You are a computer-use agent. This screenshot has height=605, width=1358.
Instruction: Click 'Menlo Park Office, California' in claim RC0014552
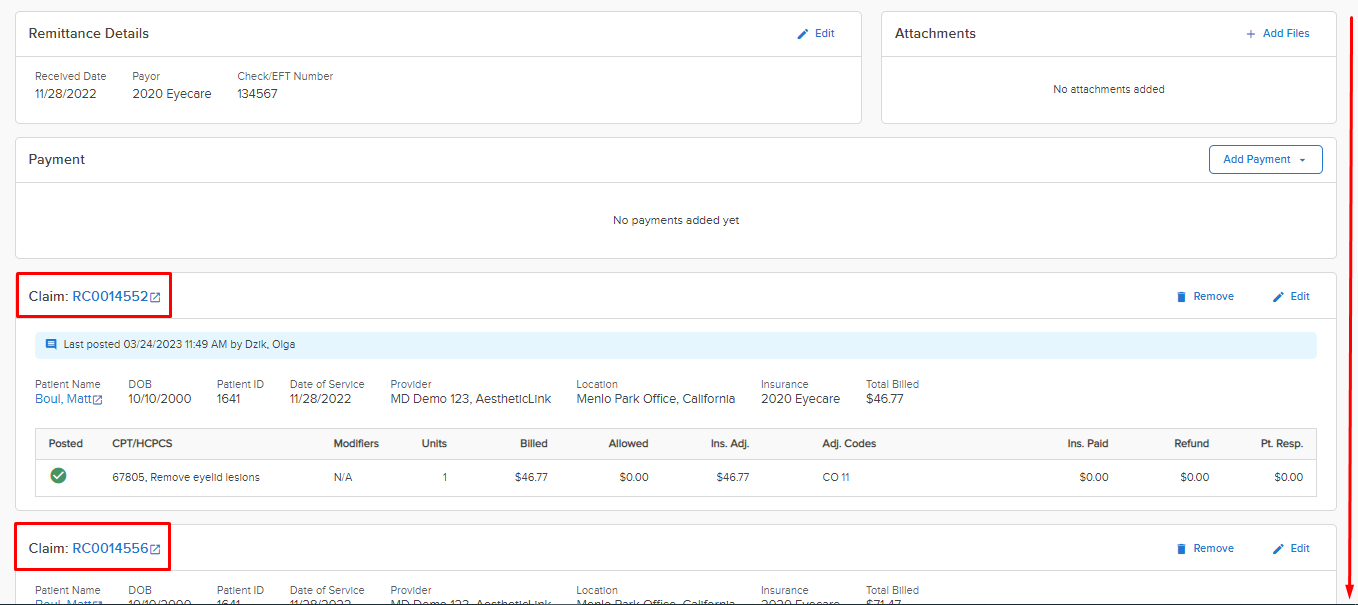[x=656, y=399]
